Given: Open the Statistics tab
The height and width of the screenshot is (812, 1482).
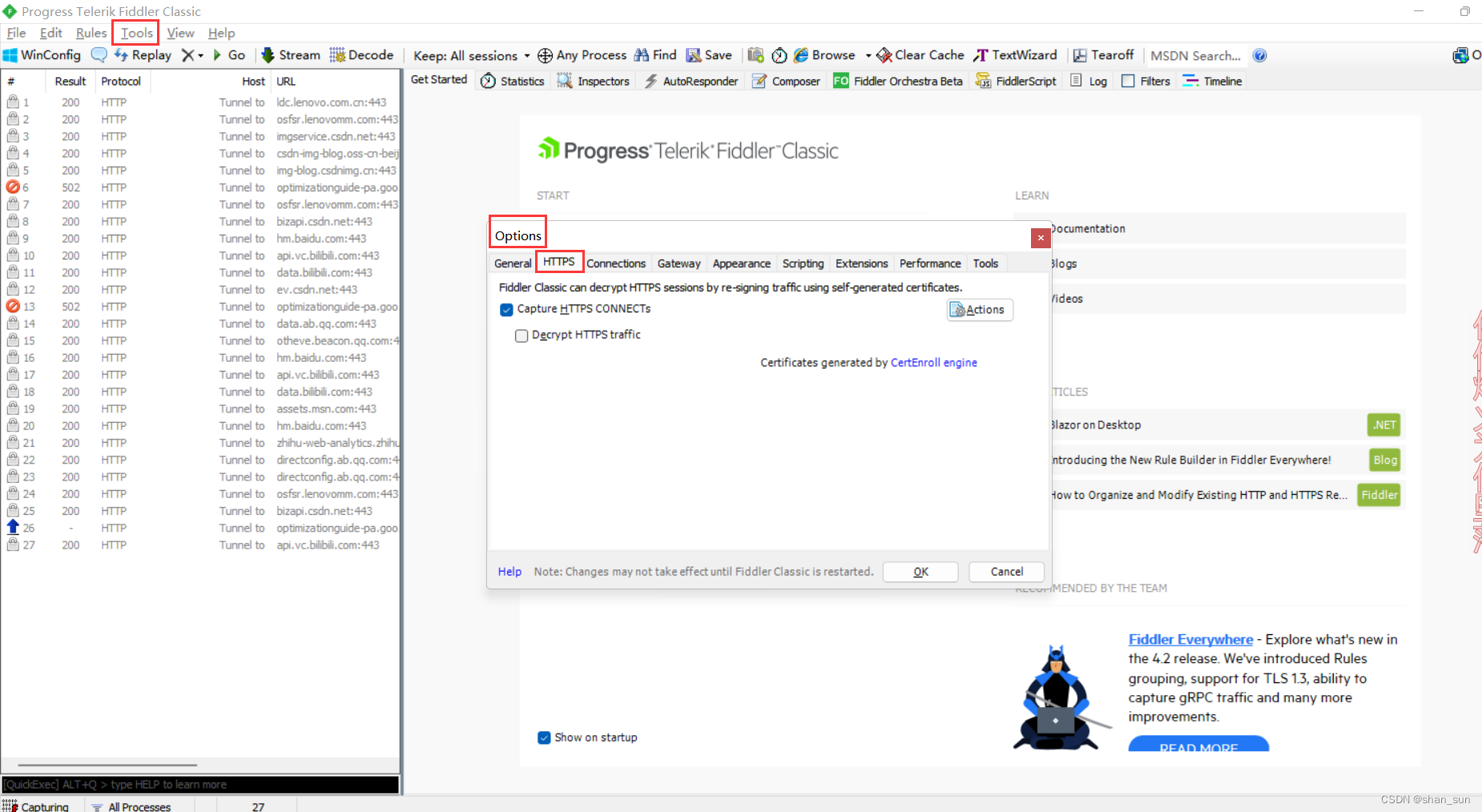Looking at the screenshot, I should click(513, 81).
